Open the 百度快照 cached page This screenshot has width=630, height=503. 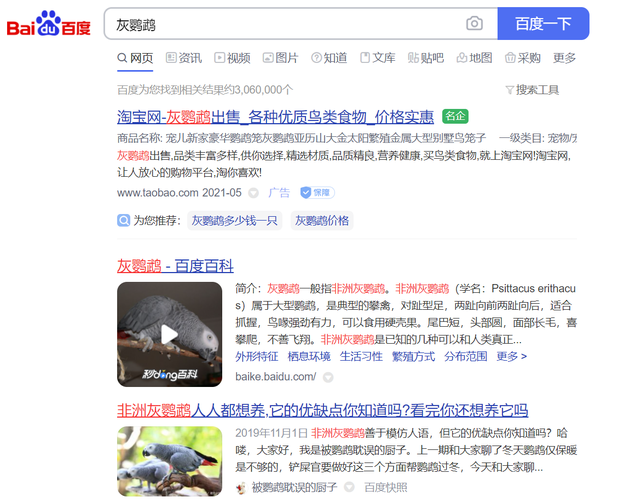point(386,488)
